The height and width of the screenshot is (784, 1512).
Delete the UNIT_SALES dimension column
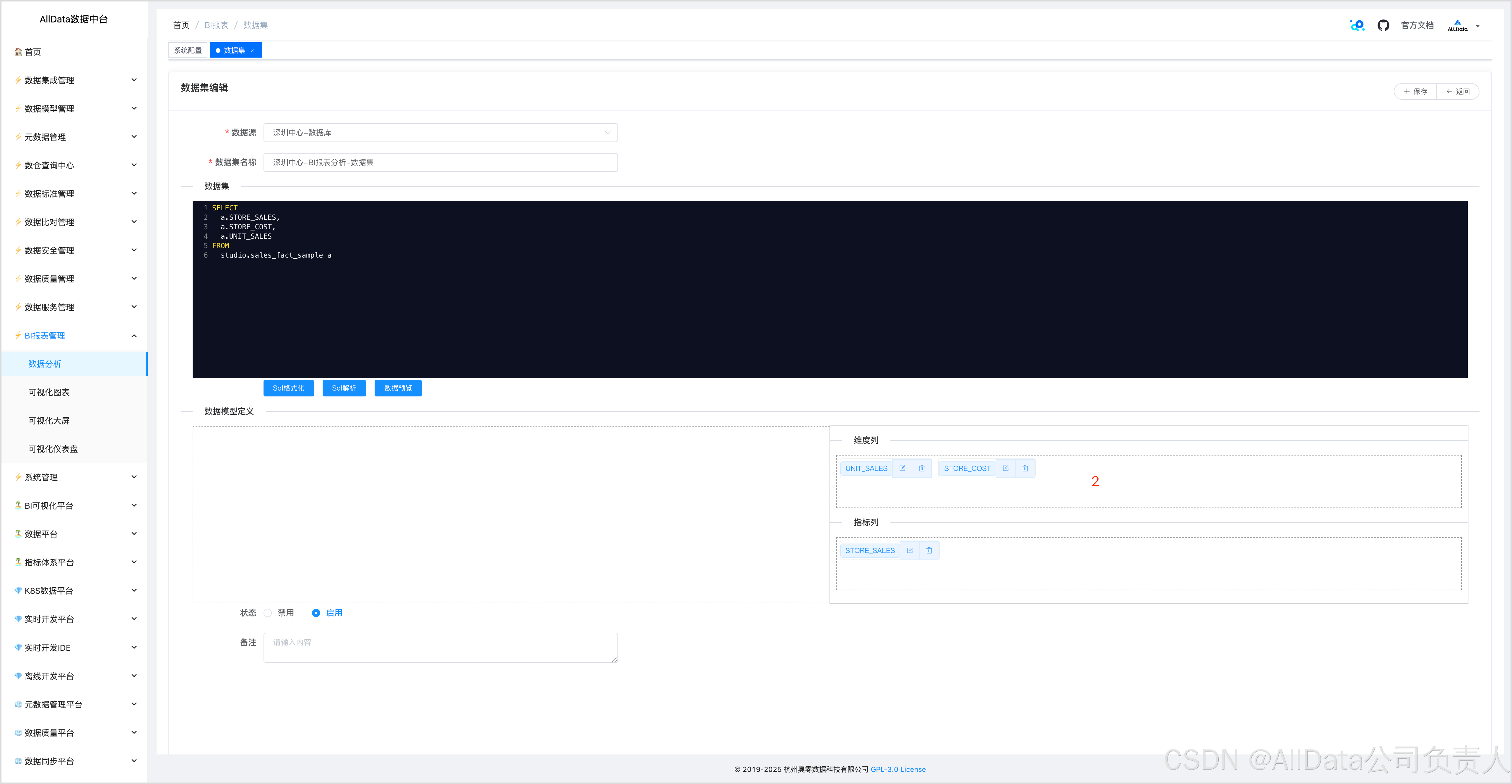[x=921, y=468]
